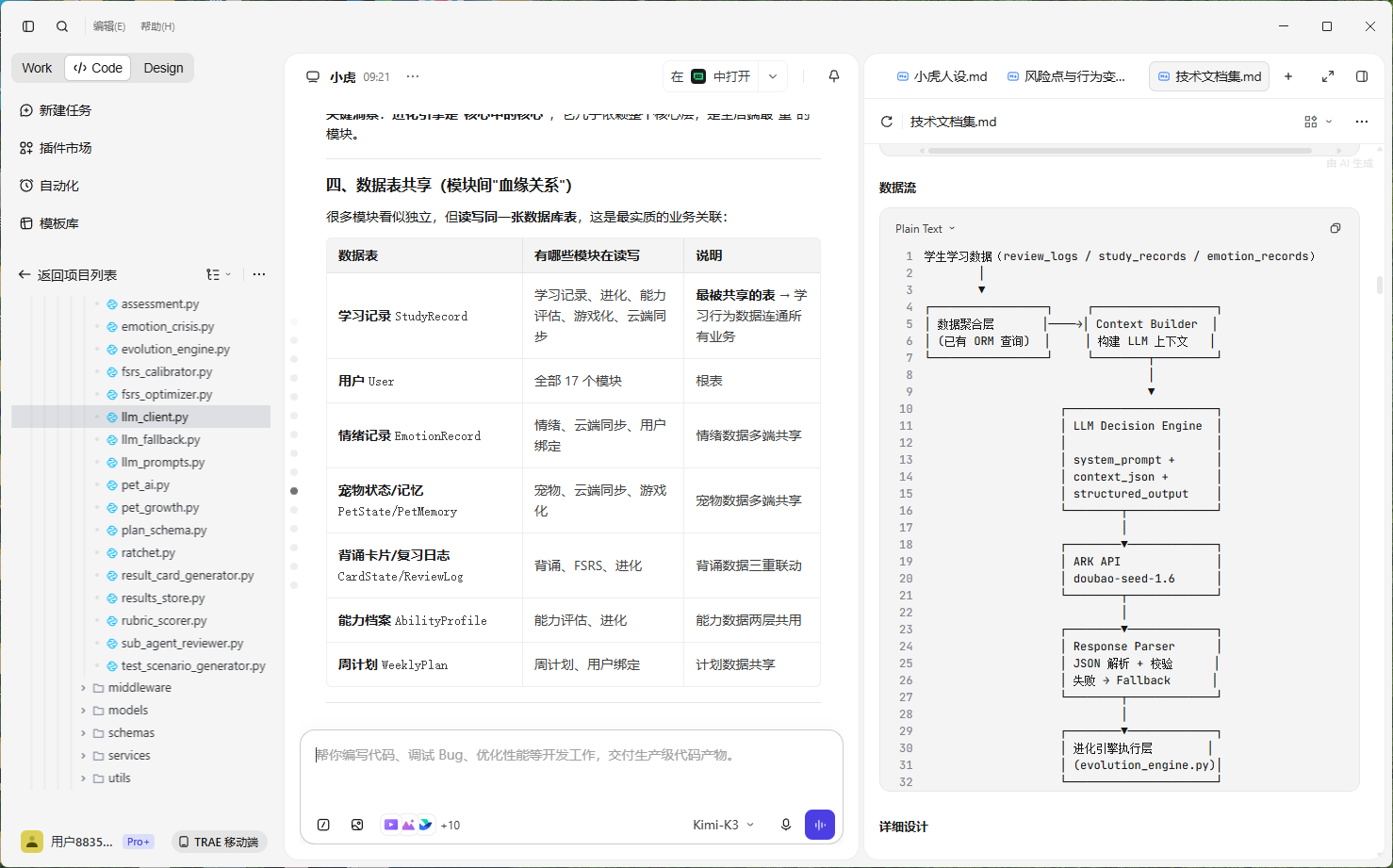This screenshot has height=868, width=1393.
Task: Click the horizontal scrollbar in preview
Action: point(1120,150)
